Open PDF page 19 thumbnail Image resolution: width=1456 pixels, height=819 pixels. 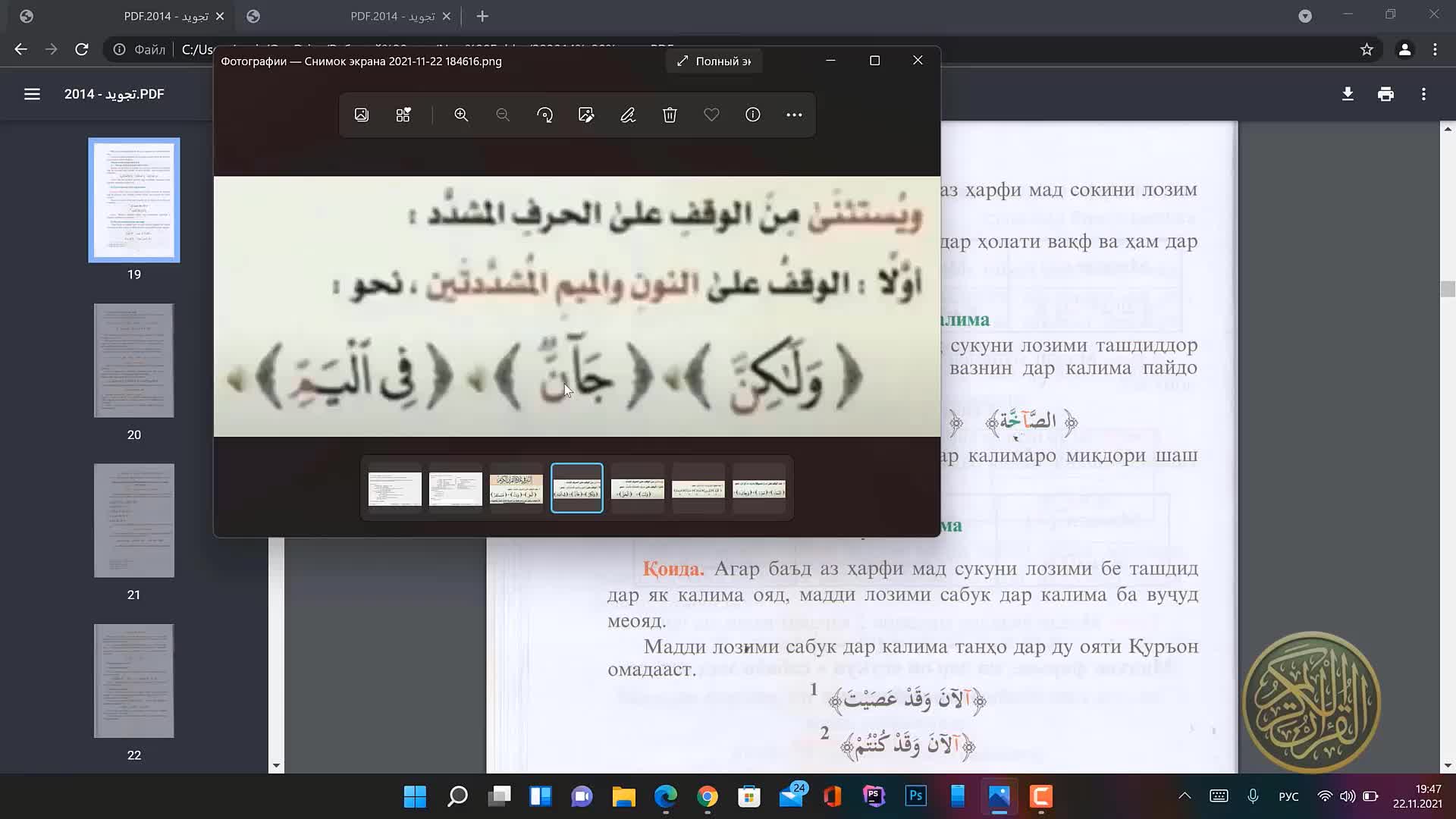click(x=134, y=200)
